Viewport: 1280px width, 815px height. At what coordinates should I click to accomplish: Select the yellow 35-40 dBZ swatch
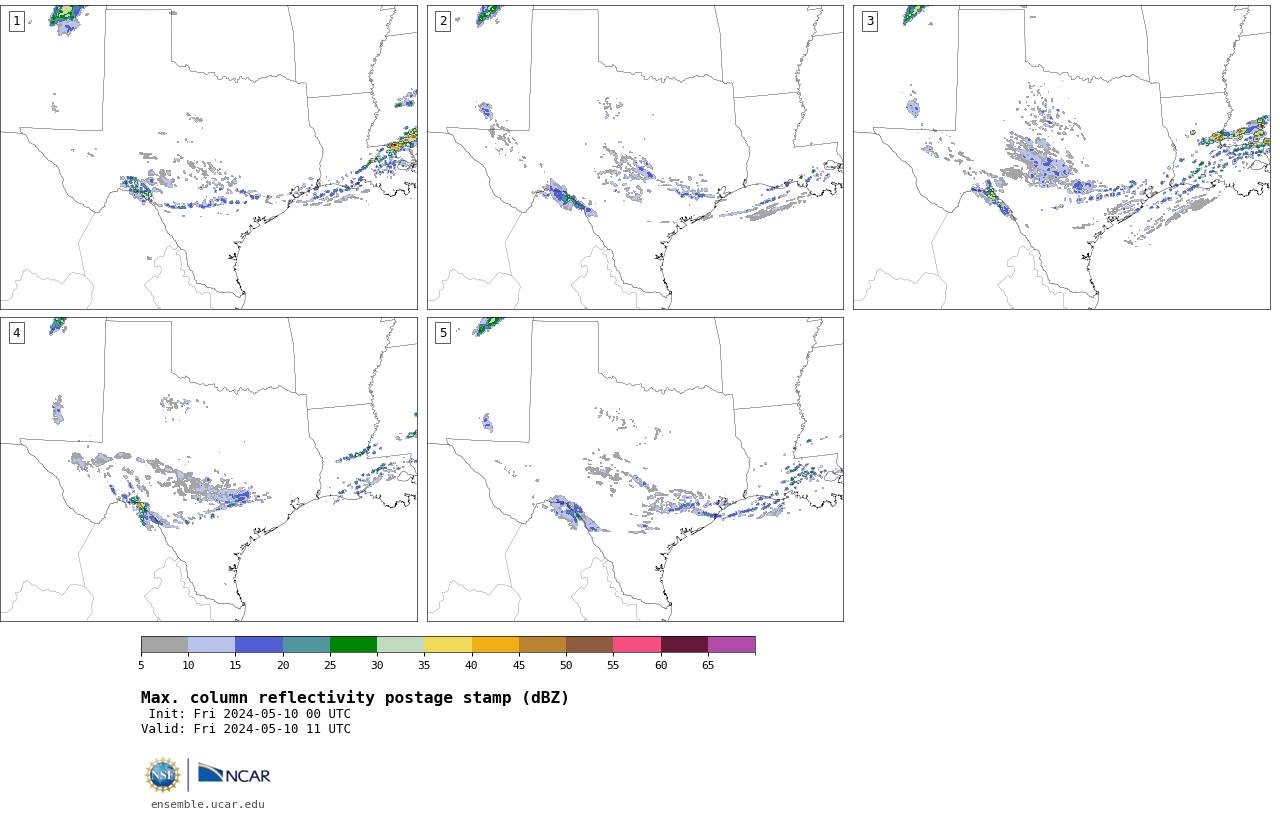[448, 645]
